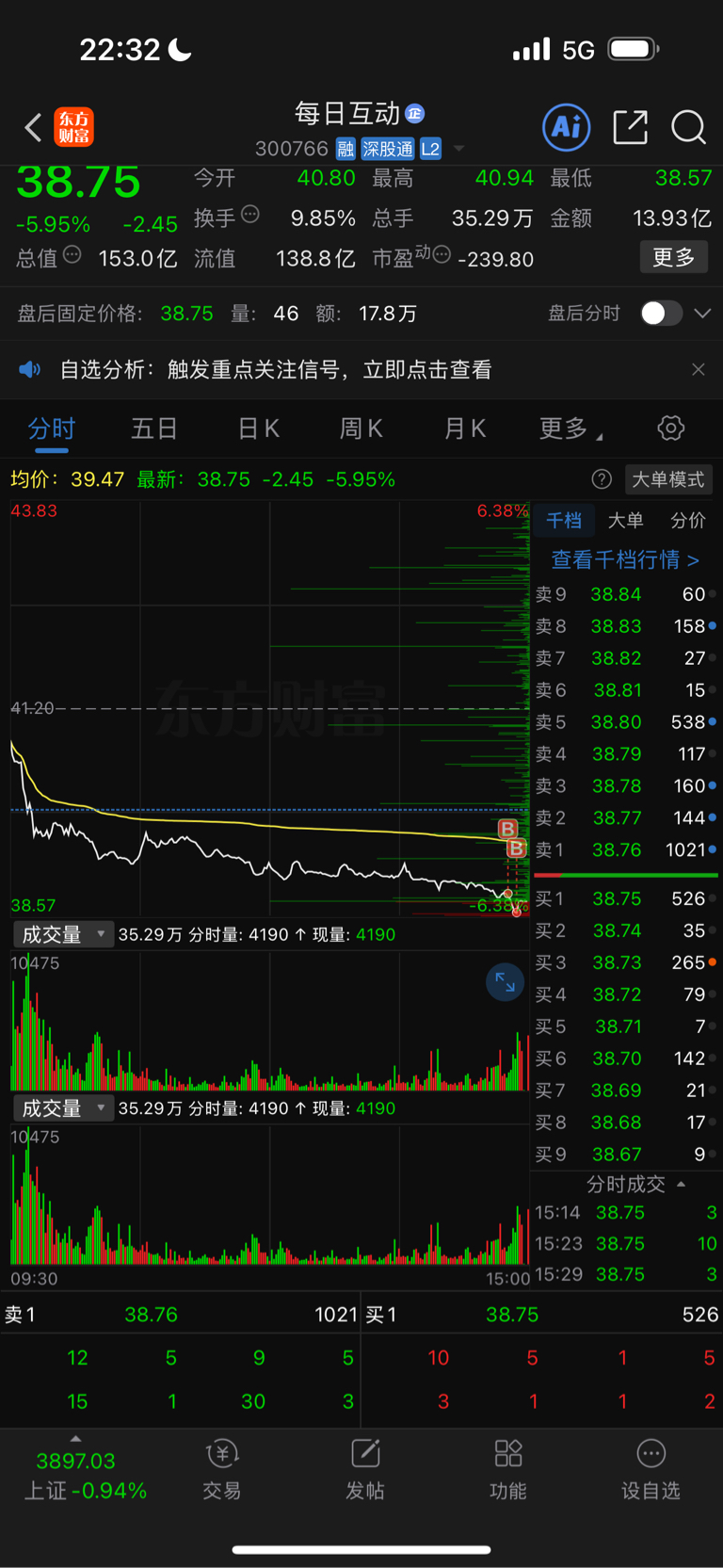Switch to 月K tab
Screen dimensions: 723x1568
[465, 429]
